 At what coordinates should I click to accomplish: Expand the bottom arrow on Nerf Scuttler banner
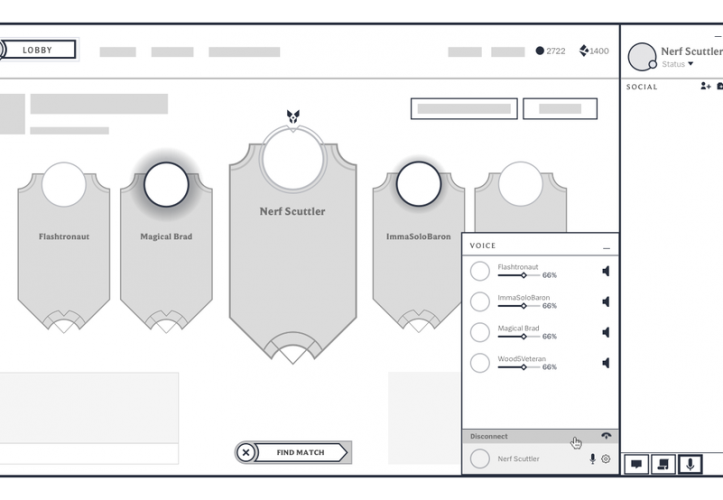pos(291,352)
